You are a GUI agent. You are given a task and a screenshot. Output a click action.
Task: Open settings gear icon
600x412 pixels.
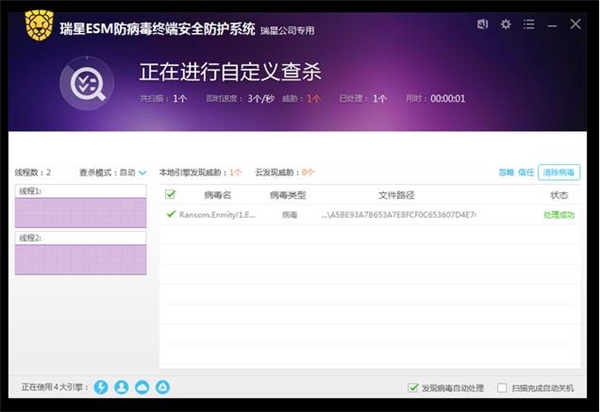(506, 24)
